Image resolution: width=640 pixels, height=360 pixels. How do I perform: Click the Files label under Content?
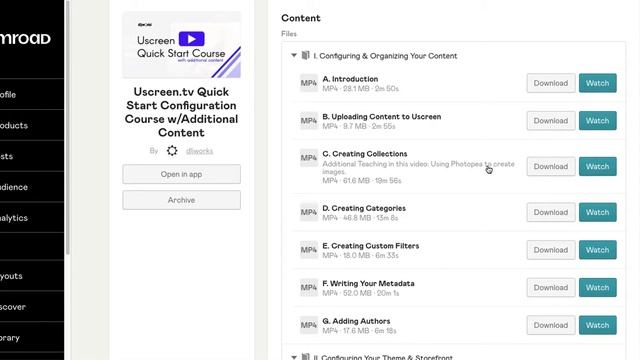pyautogui.click(x=289, y=34)
